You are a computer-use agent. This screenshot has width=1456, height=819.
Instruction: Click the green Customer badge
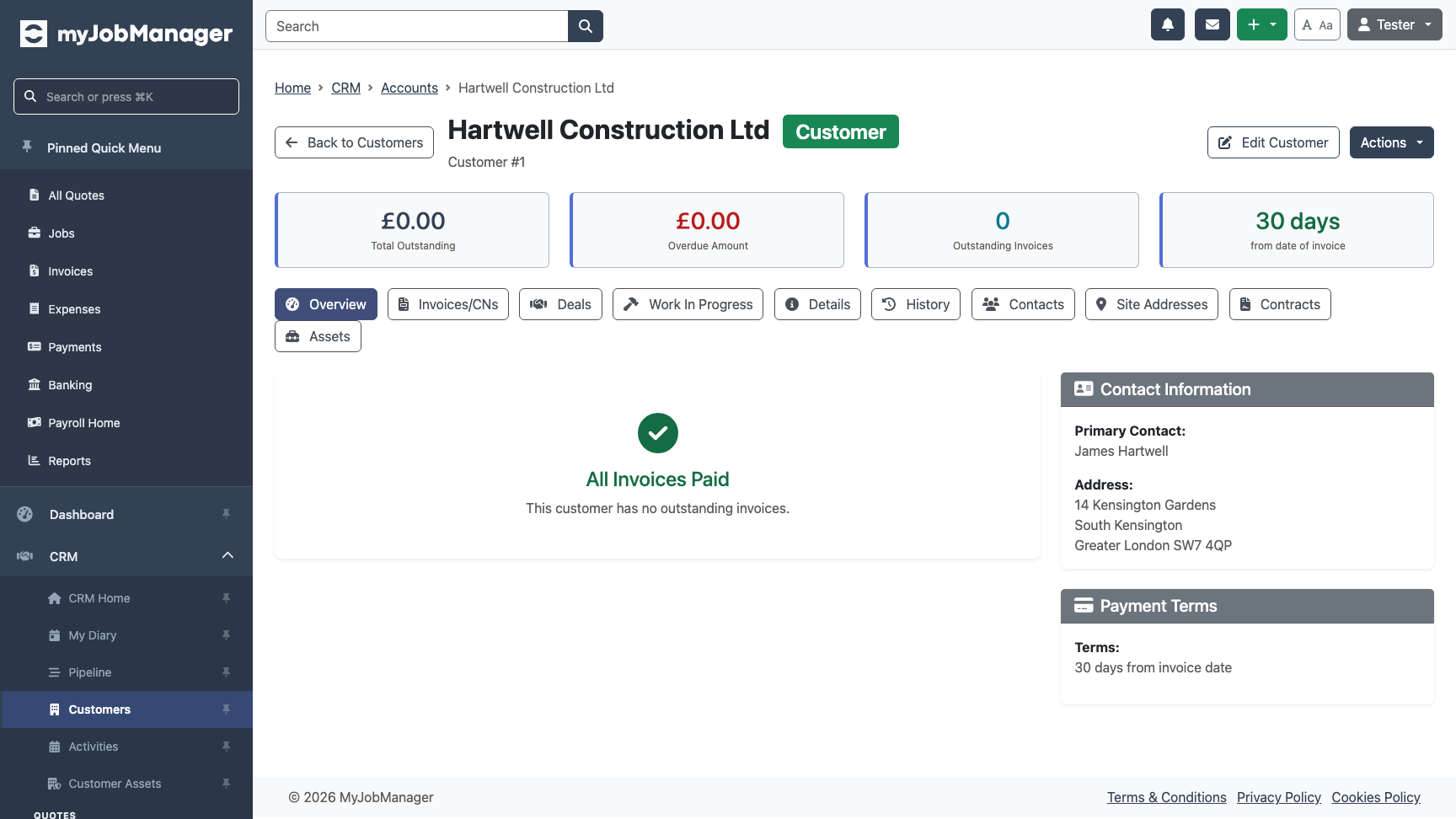coord(841,131)
